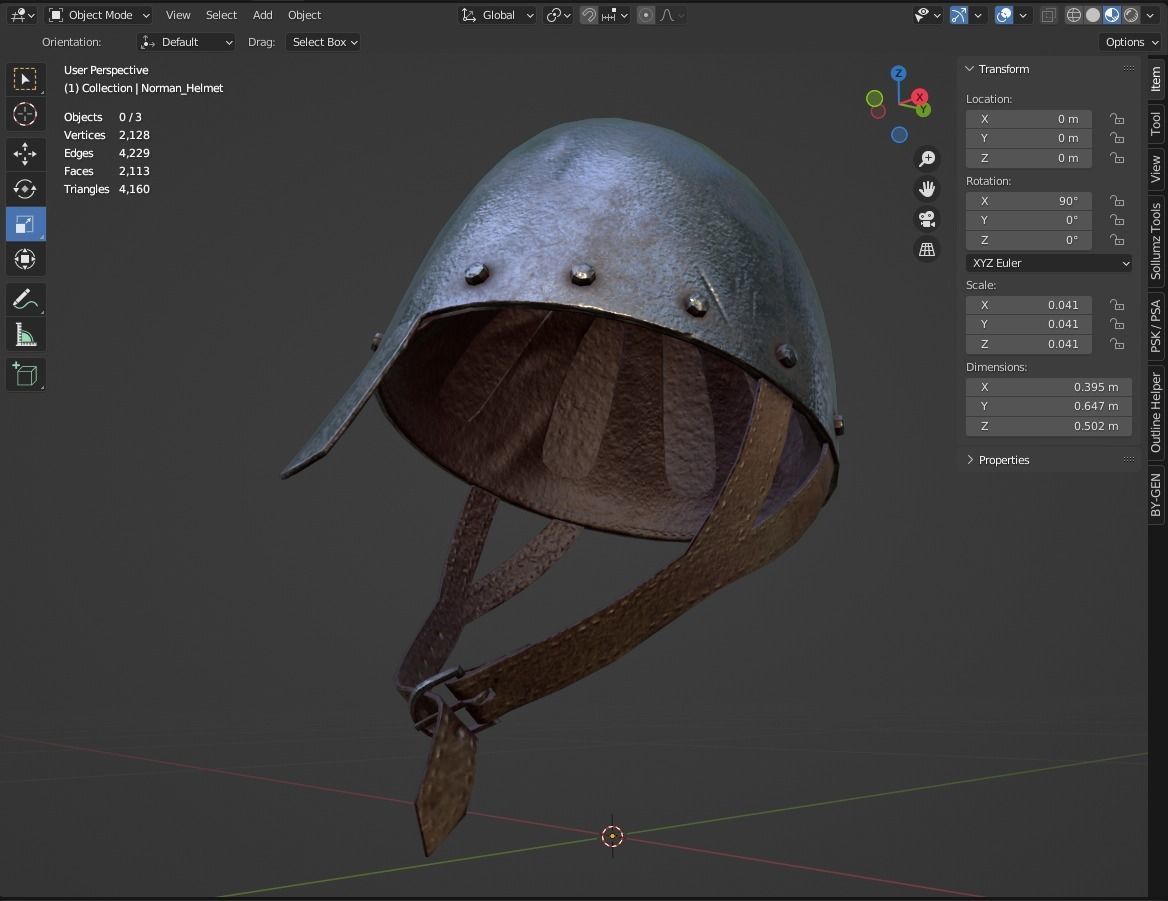1168x901 pixels.
Task: Click the Rotation X 90° field
Action: pyautogui.click(x=1029, y=200)
